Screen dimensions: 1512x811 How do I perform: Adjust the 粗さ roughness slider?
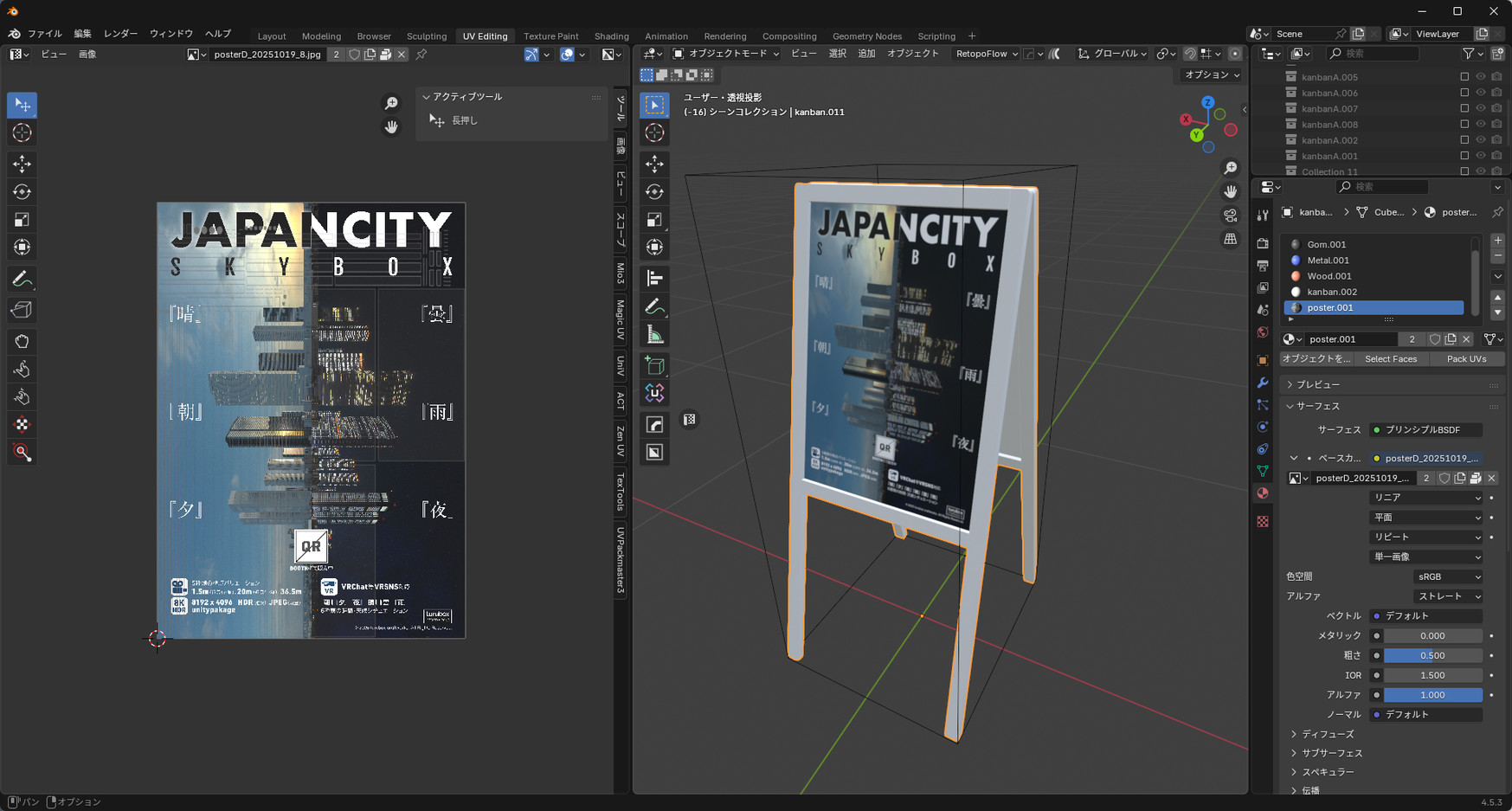(1432, 655)
